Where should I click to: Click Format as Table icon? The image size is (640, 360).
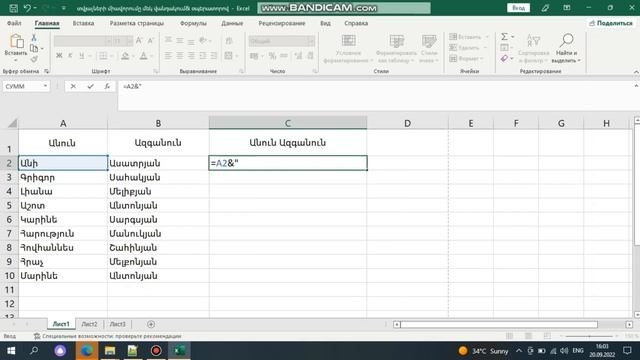[396, 41]
